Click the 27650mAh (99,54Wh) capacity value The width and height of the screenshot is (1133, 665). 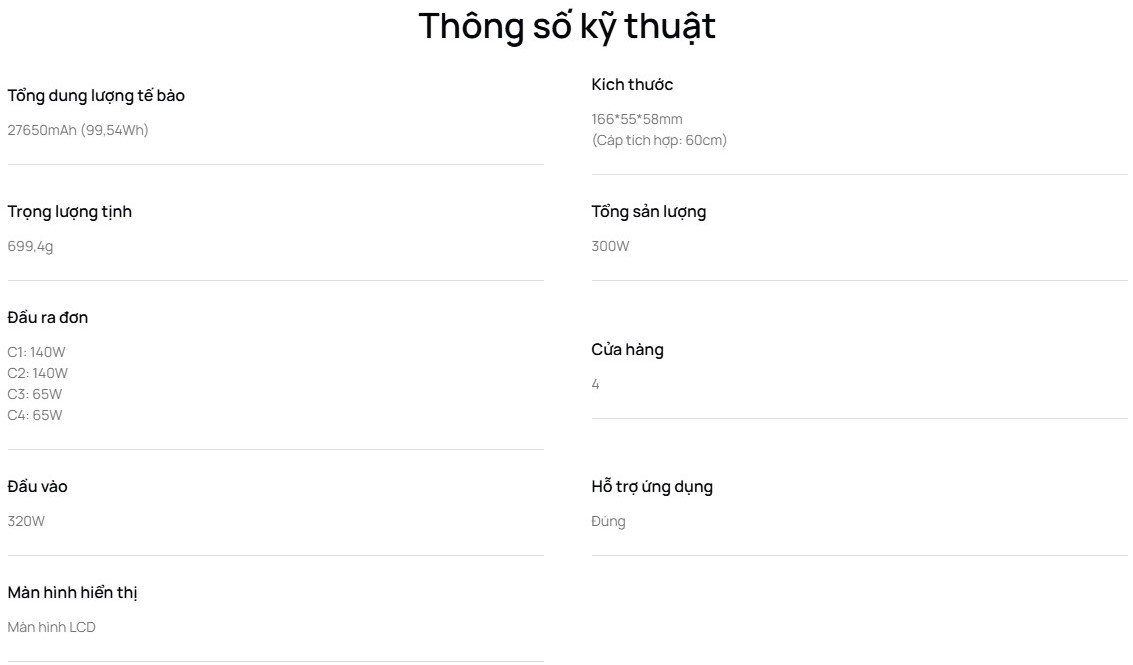click(78, 130)
